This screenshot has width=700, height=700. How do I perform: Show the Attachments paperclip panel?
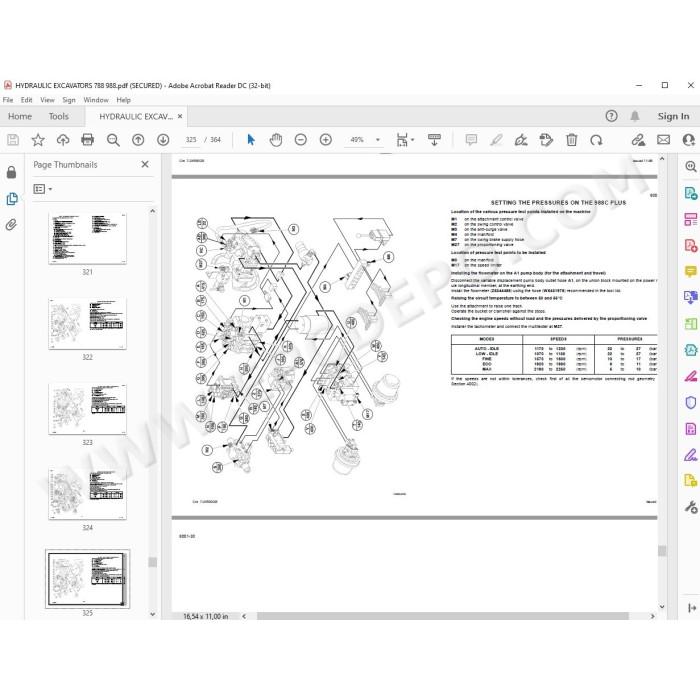(x=12, y=225)
